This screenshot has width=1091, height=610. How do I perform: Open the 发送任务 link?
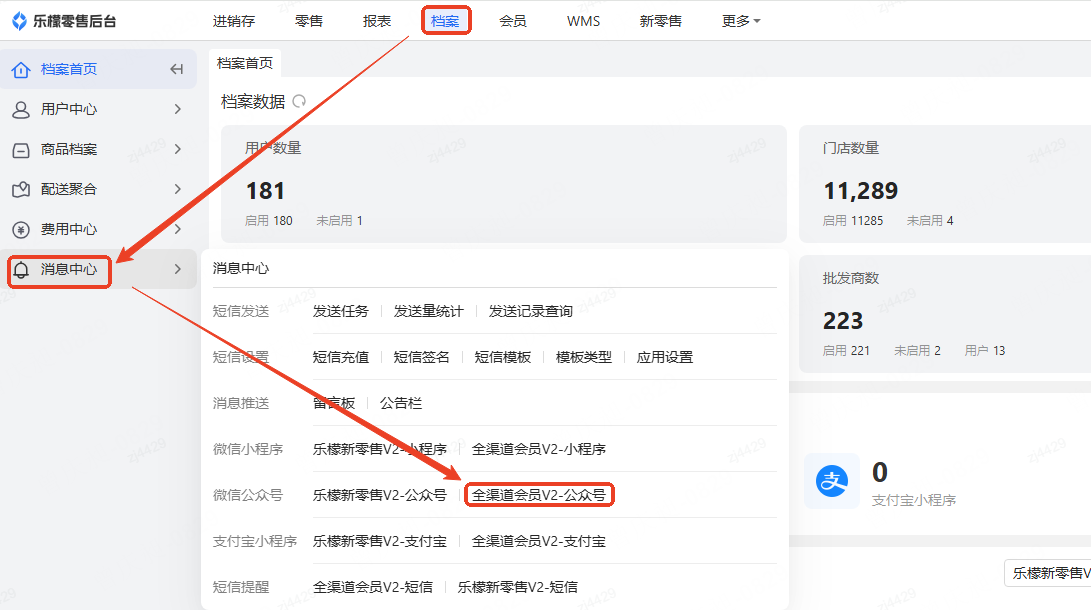(340, 311)
